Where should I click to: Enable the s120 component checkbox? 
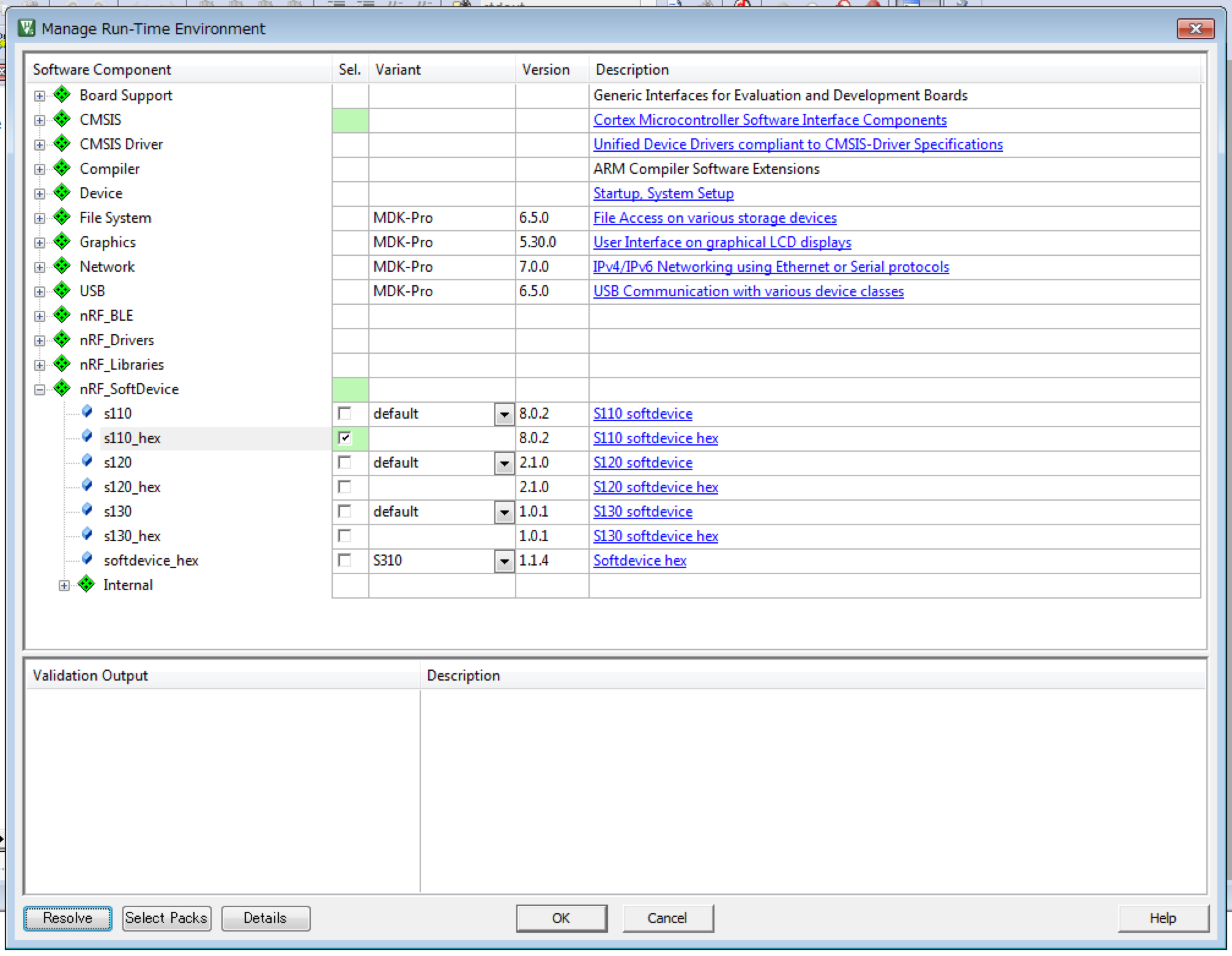345,462
